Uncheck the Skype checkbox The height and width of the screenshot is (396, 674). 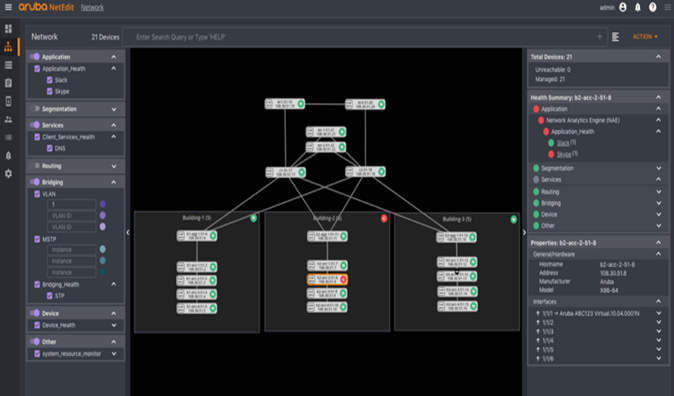click(49, 91)
